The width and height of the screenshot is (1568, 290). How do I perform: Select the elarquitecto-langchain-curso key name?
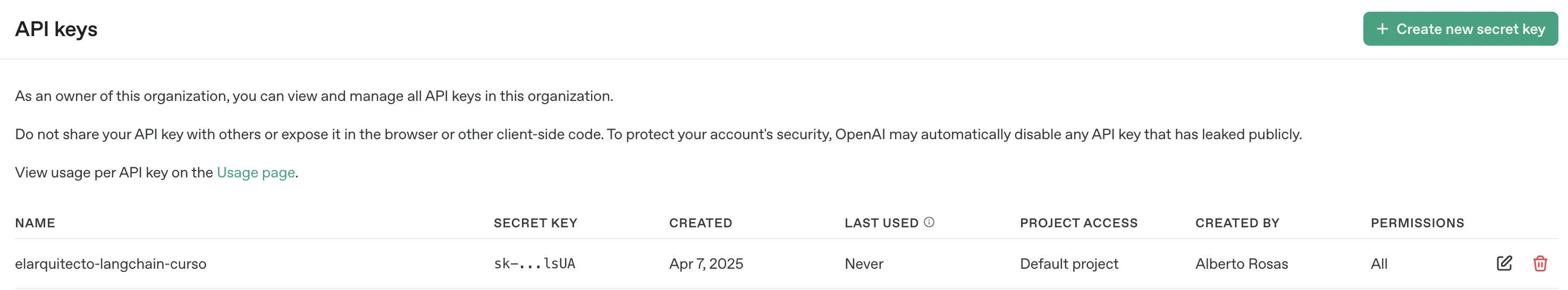(111, 264)
